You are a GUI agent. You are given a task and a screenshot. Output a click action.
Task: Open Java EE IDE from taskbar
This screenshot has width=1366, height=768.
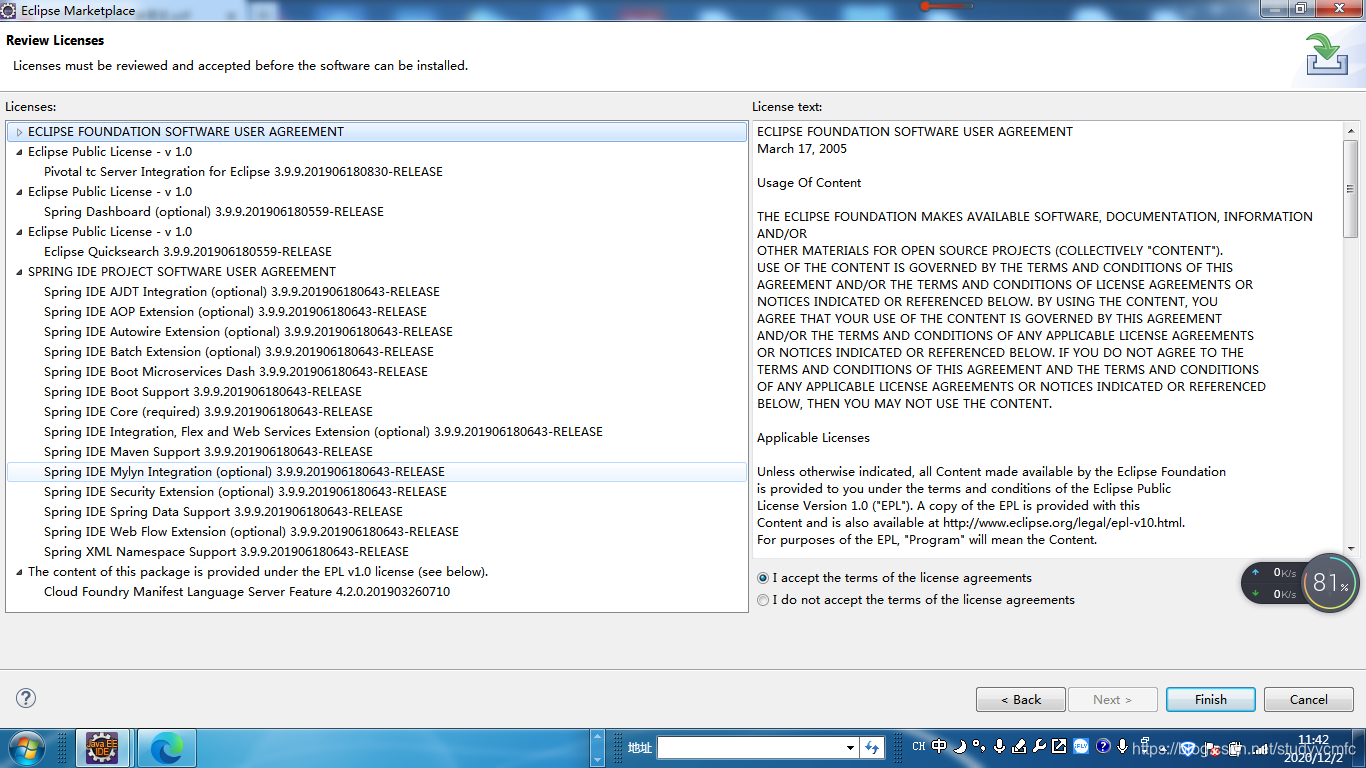point(101,748)
